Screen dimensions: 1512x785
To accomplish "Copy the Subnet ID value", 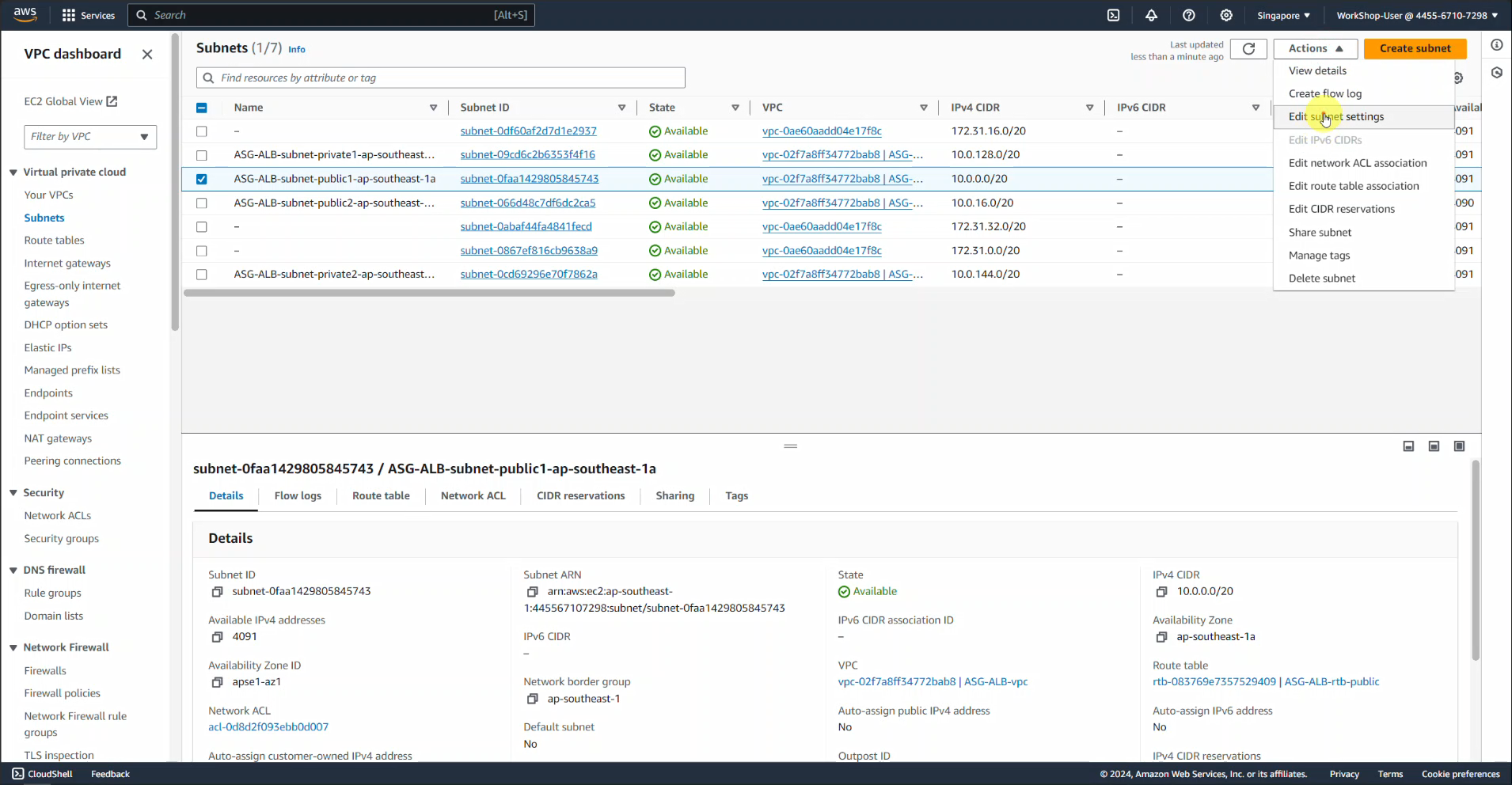I will coord(217,592).
